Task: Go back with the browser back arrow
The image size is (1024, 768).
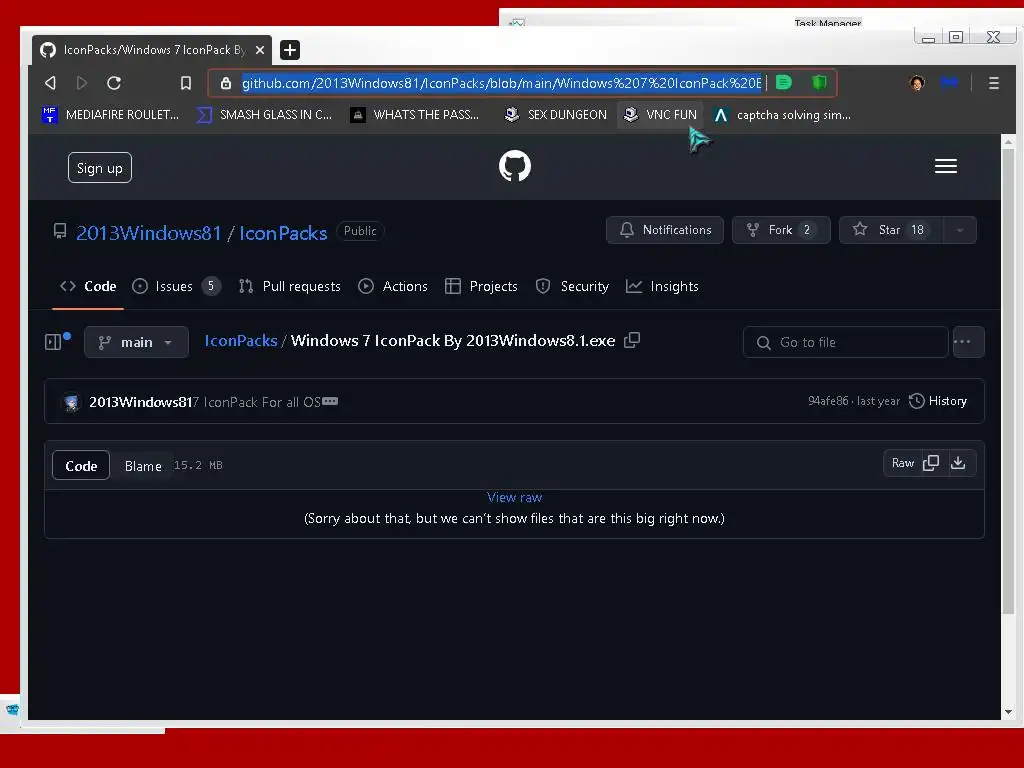Action: tap(50, 83)
